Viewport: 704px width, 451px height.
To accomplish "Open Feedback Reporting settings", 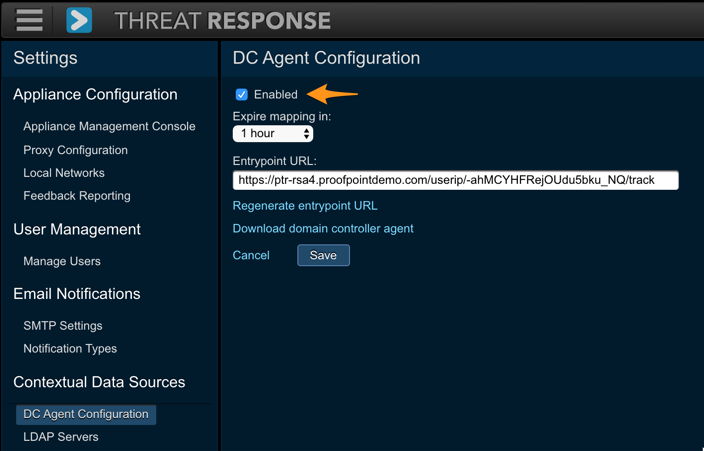I will click(x=77, y=196).
